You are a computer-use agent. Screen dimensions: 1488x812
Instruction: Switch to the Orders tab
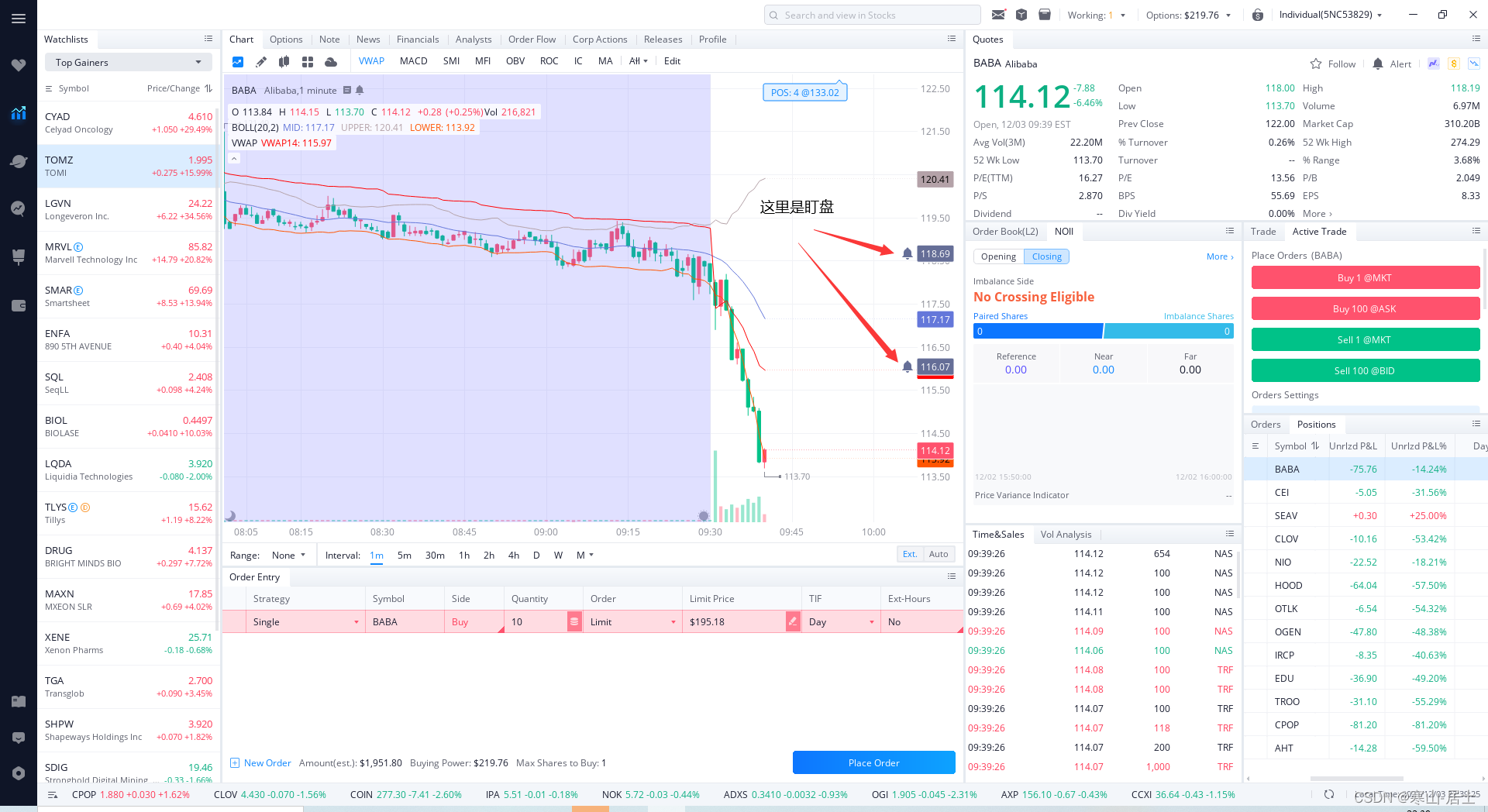1266,424
